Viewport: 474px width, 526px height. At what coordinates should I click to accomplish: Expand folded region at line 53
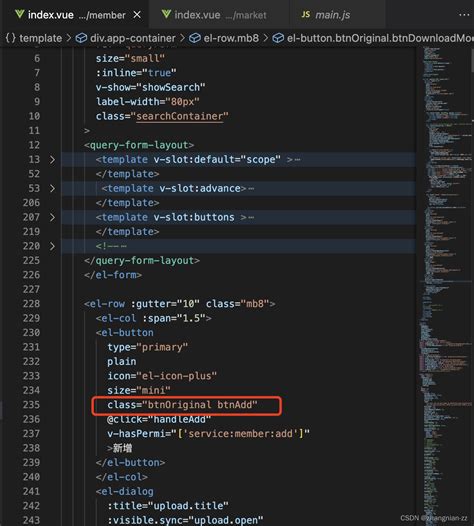click(52, 188)
